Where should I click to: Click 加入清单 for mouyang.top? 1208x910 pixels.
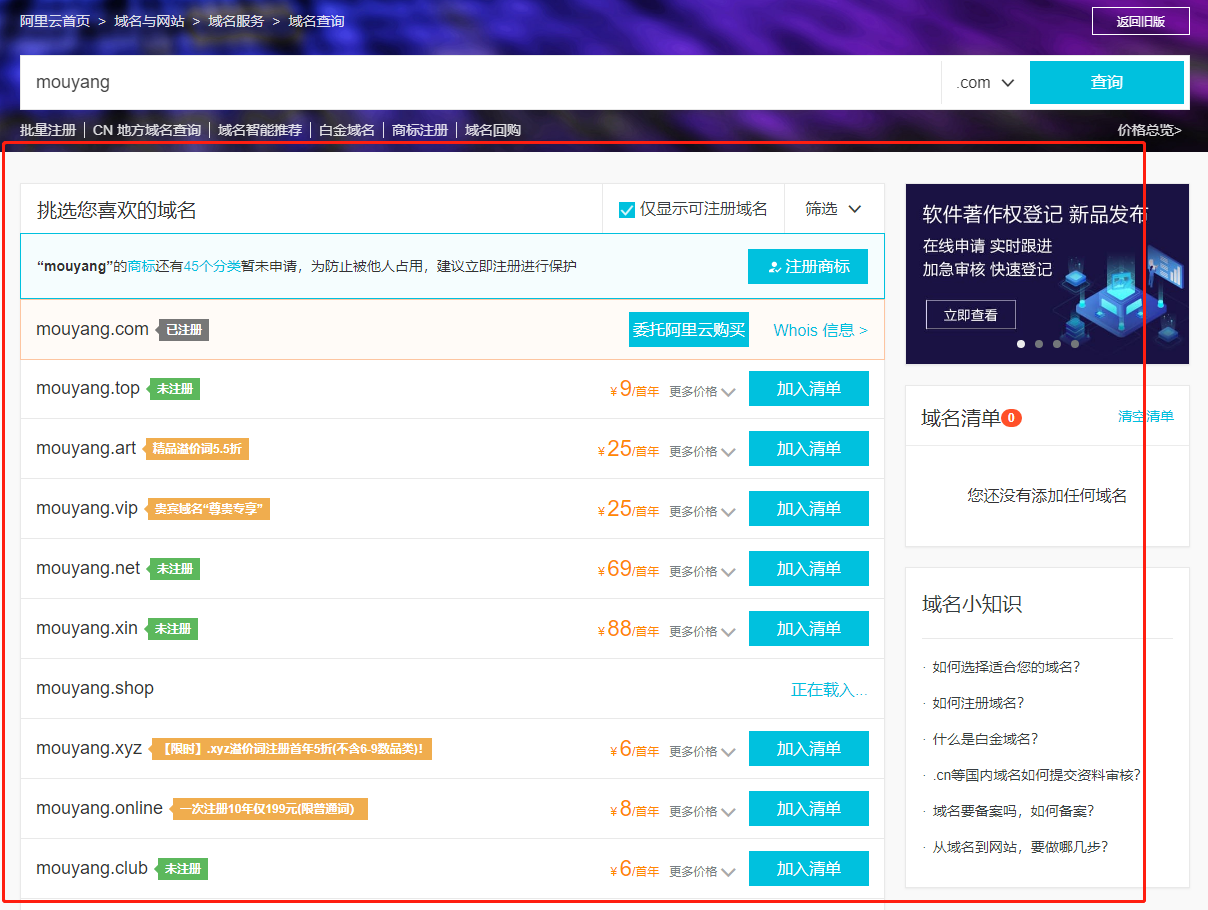tap(808, 388)
